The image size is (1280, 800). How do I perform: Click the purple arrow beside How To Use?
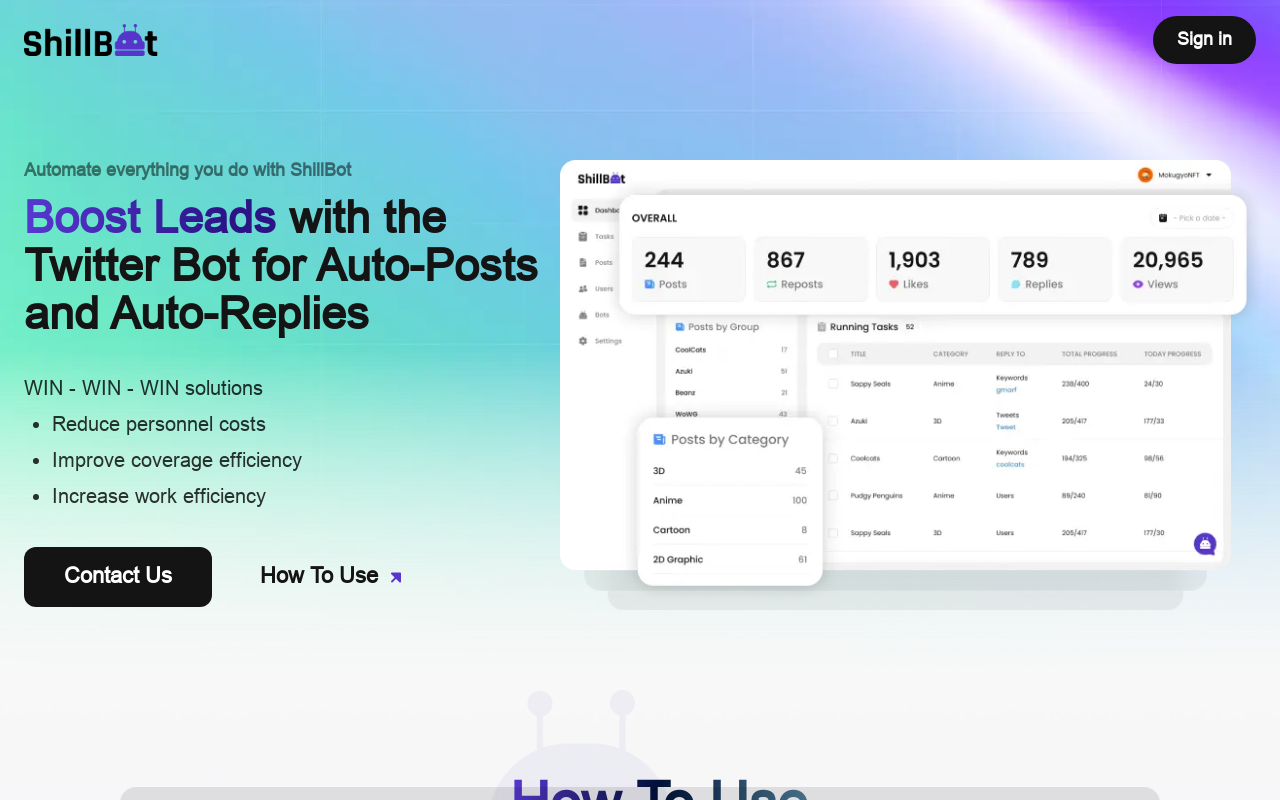(395, 577)
